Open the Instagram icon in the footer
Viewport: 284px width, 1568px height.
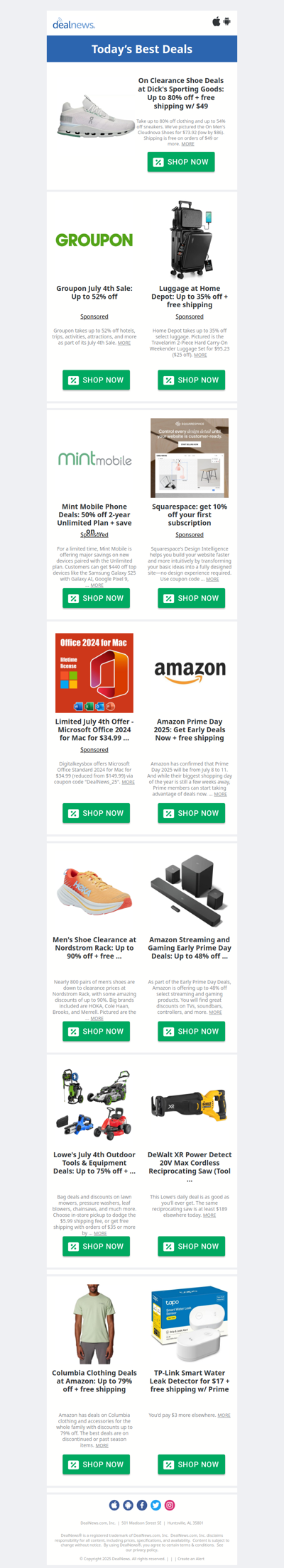click(x=170, y=1505)
